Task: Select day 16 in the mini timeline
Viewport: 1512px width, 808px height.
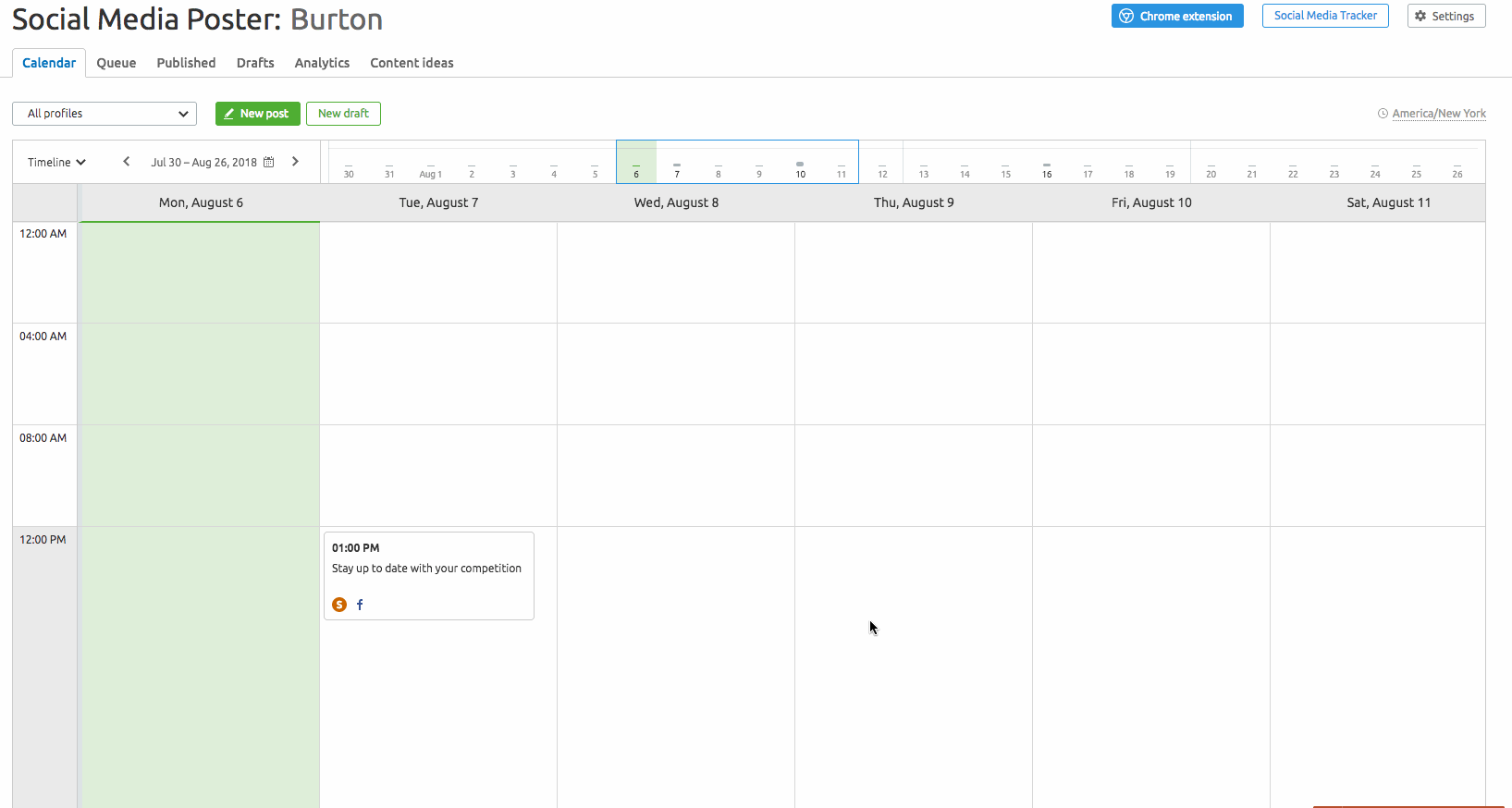Action: [1047, 169]
